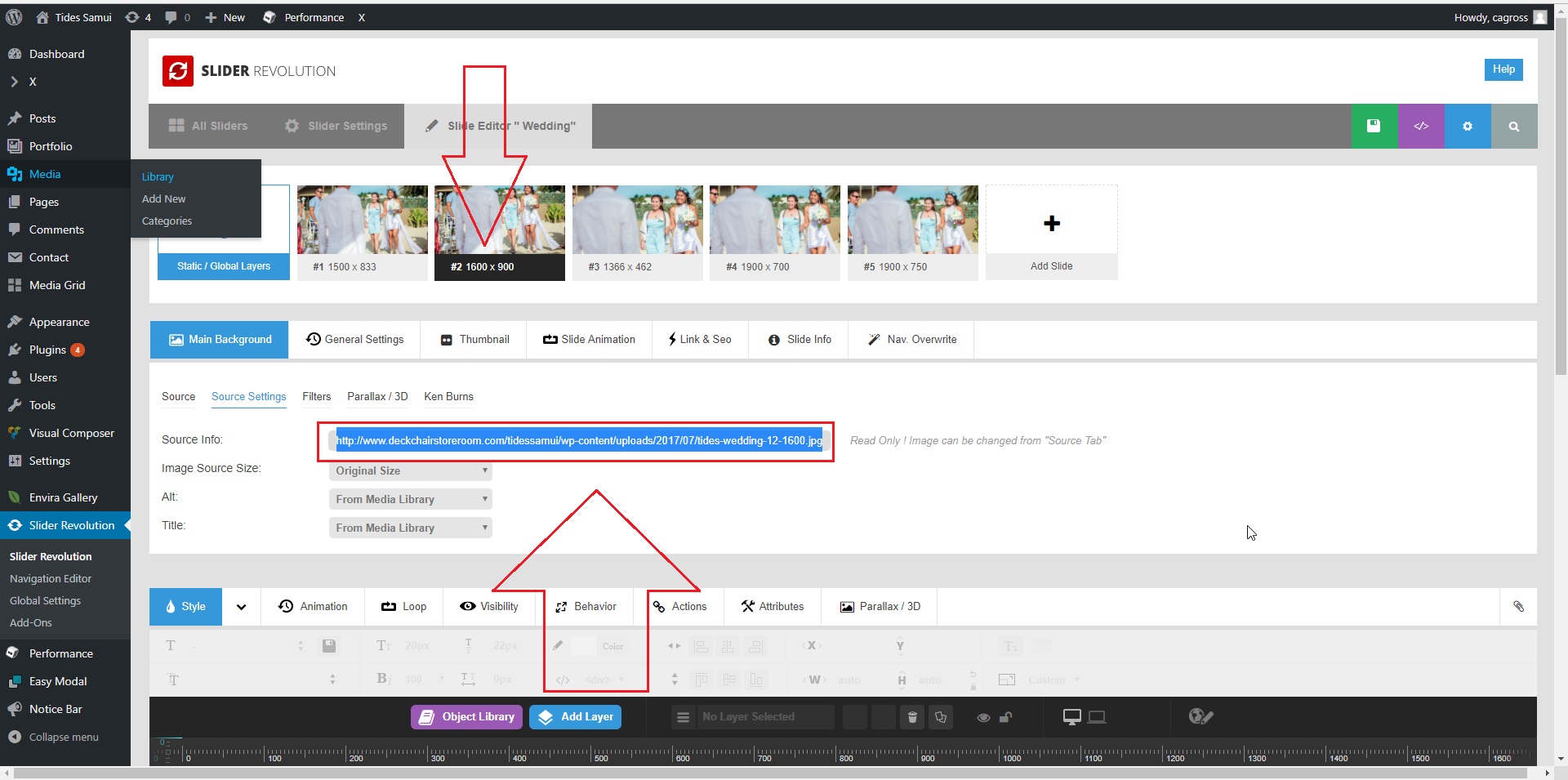Open the updates counter showing 4
Image resolution: width=1568 pixels, height=780 pixels.
pos(138,17)
